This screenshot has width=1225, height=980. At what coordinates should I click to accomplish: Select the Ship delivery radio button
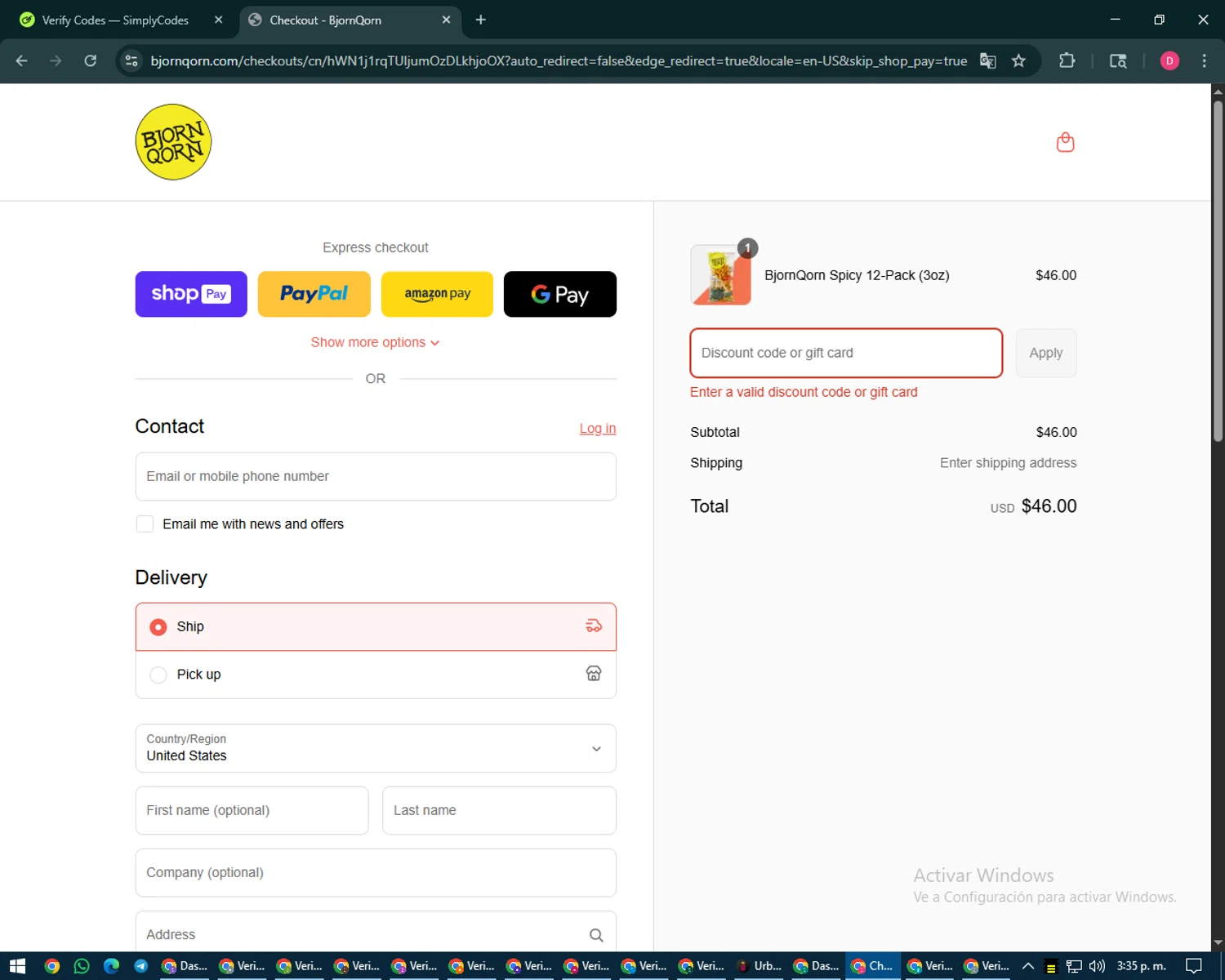158,627
